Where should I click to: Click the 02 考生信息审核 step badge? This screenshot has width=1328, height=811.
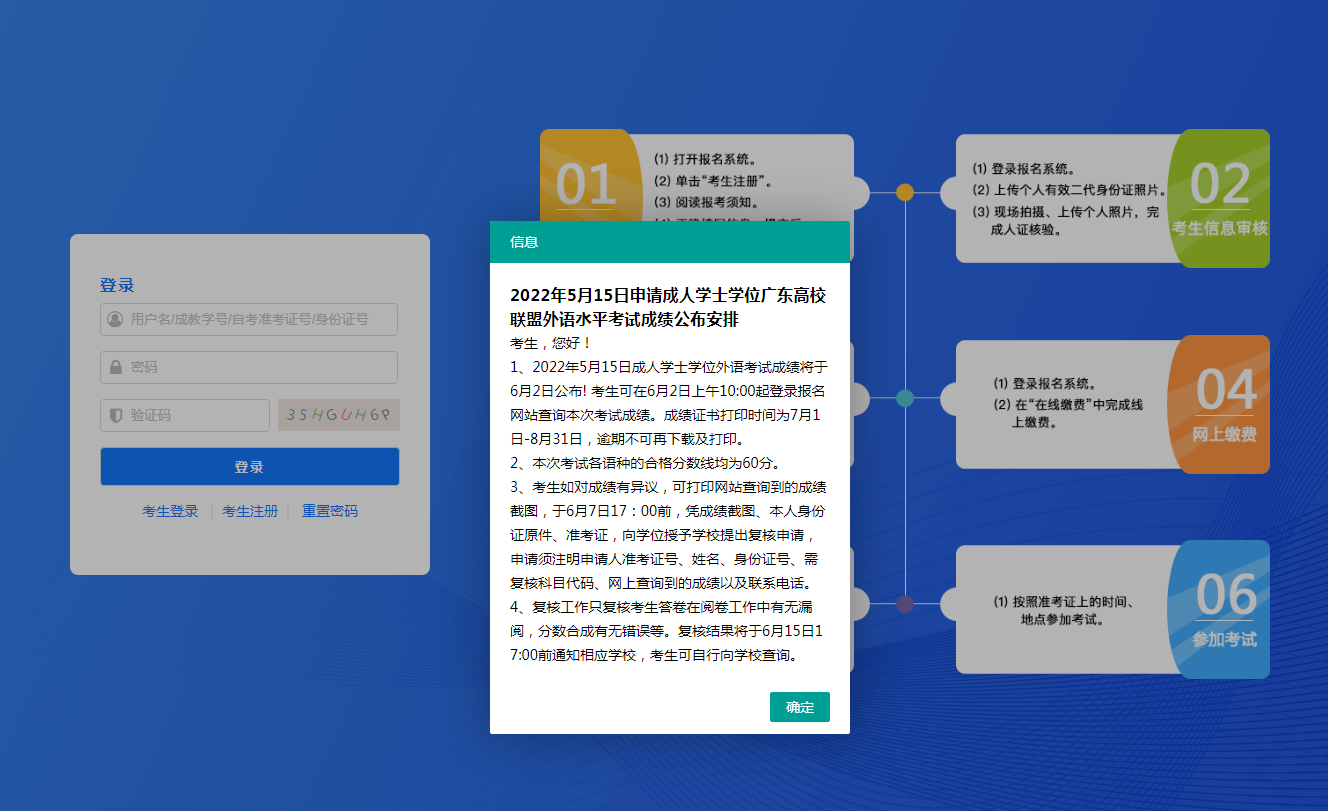pos(1220,199)
